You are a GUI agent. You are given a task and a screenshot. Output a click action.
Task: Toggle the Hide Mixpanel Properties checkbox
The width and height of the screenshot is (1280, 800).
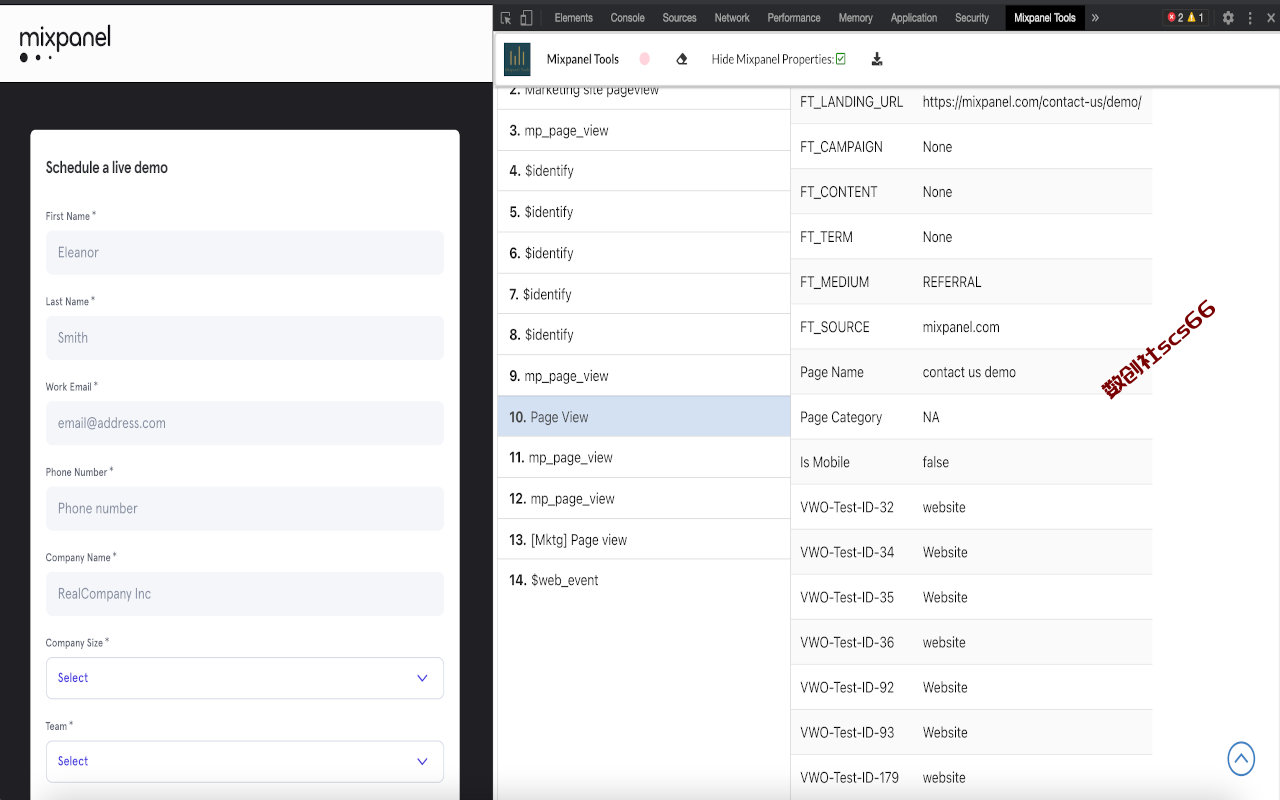point(841,59)
